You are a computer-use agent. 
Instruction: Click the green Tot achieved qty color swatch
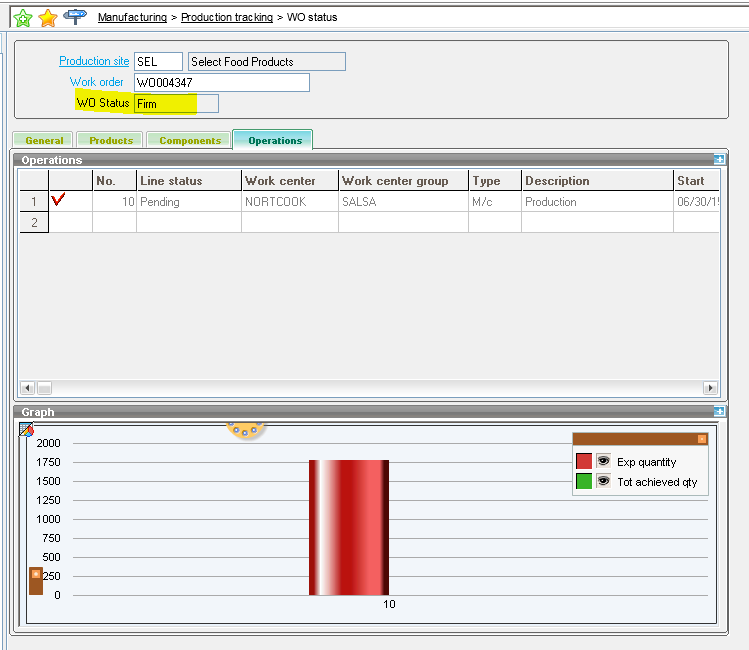point(584,481)
